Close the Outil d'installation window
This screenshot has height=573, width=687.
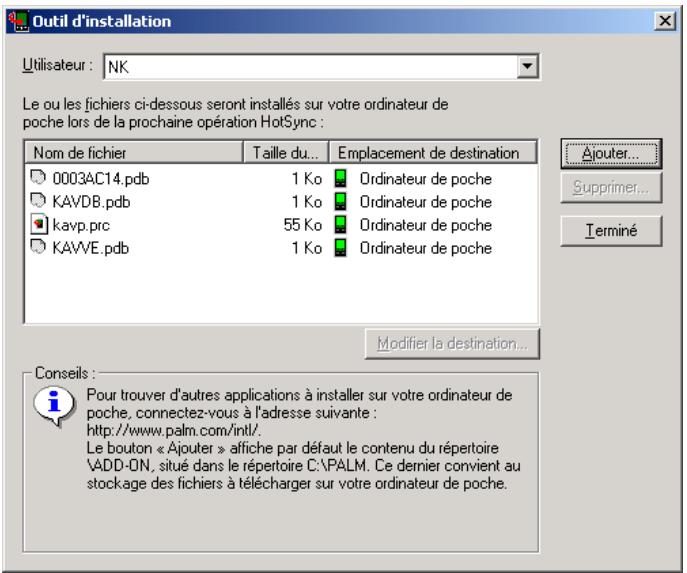665,21
